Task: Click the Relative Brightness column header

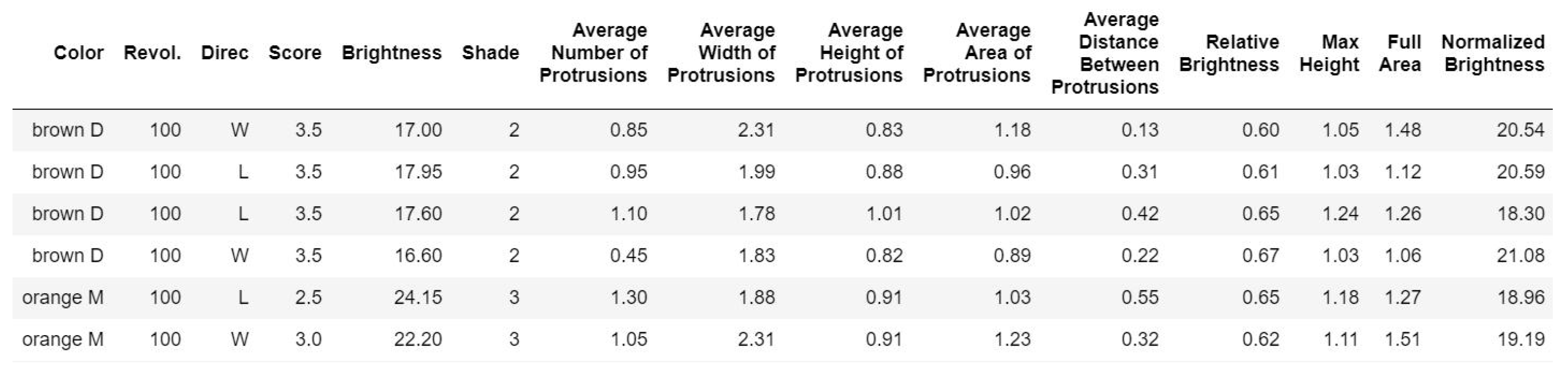Action: [1229, 53]
